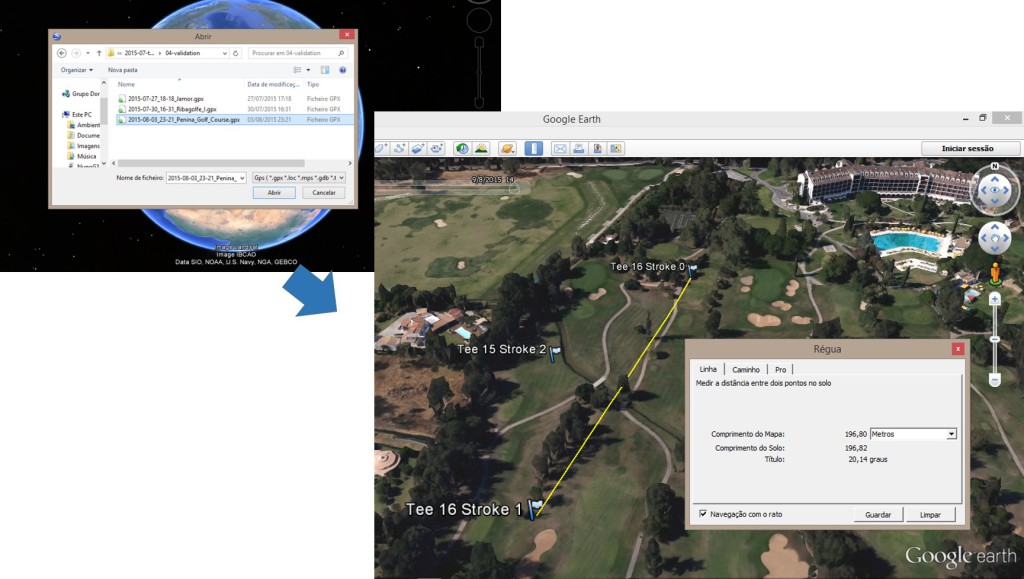Open the Gps file type dropdown

(x=341, y=178)
